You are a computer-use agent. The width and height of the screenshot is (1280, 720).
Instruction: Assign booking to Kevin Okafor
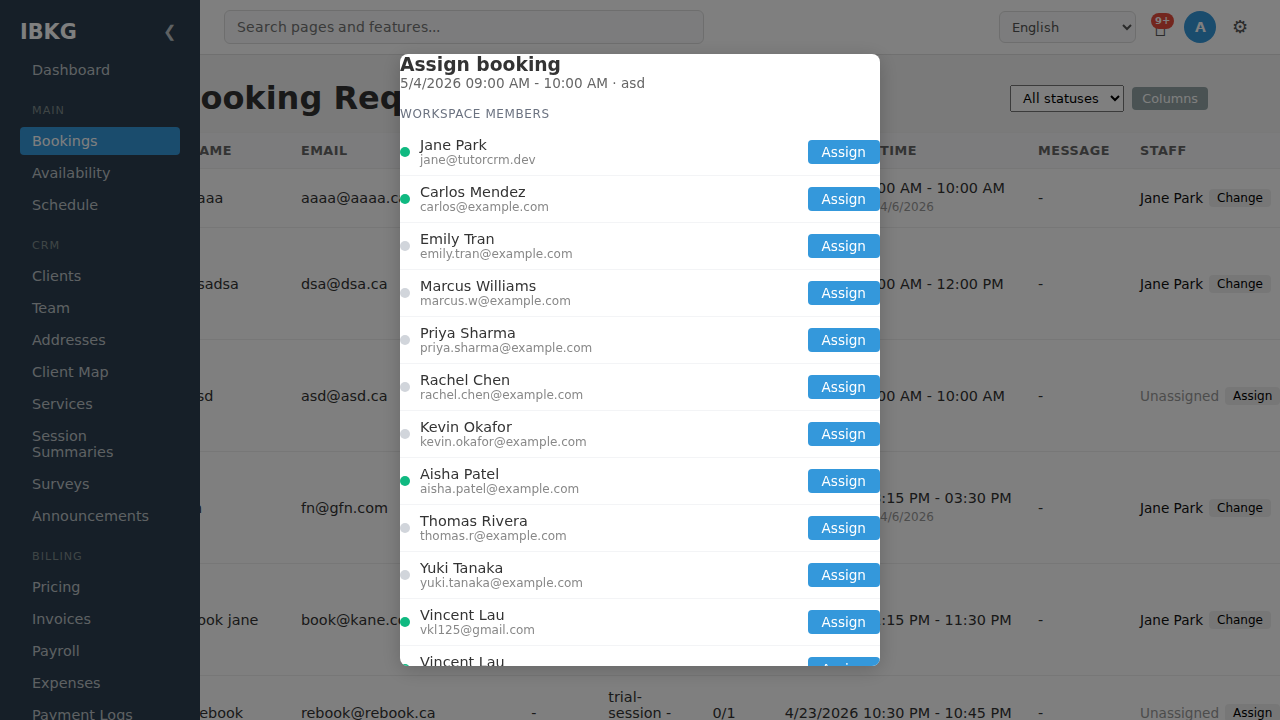[x=843, y=434]
